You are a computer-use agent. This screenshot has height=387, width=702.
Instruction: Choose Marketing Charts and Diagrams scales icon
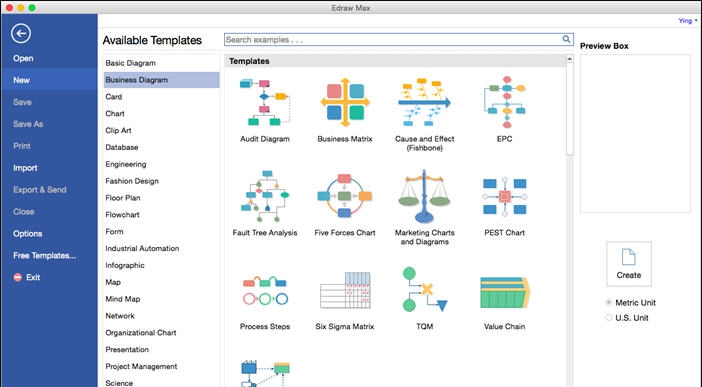coord(424,196)
